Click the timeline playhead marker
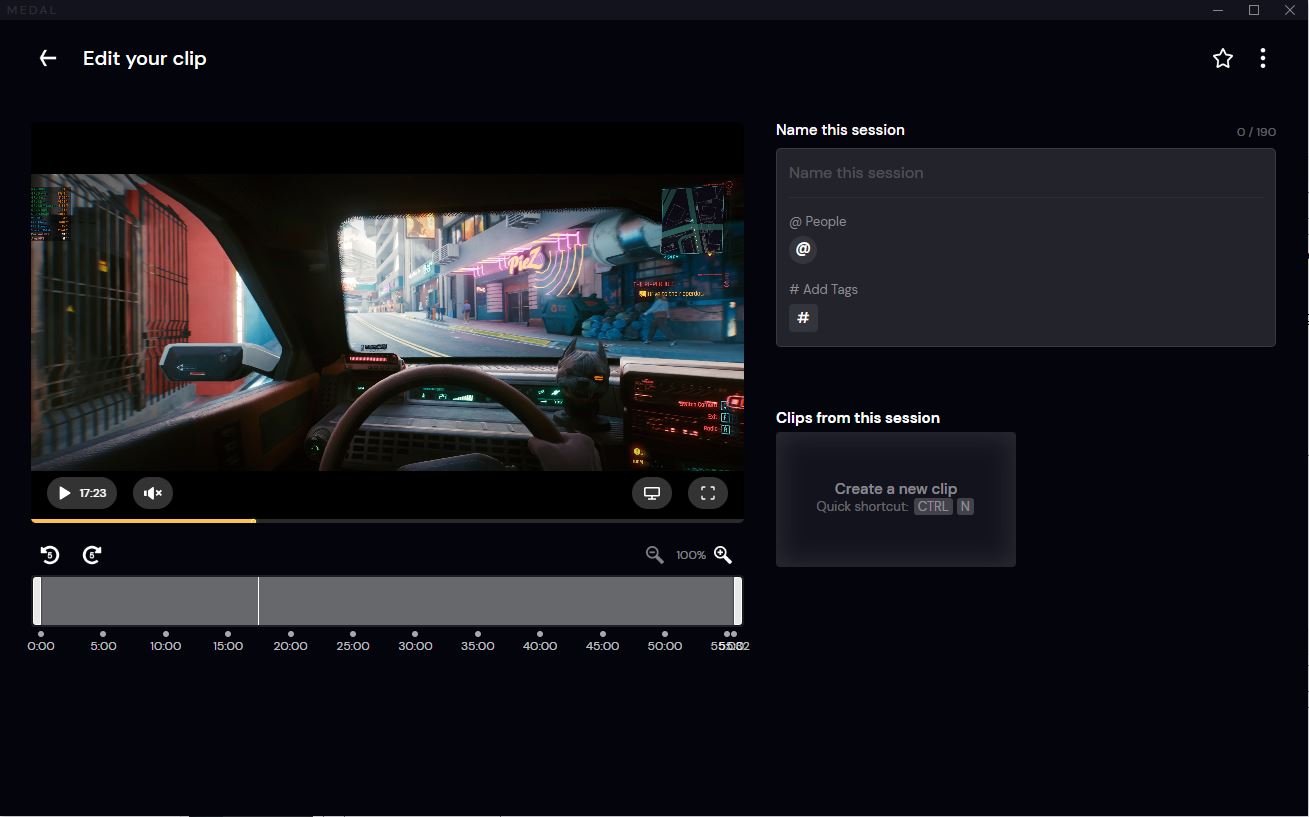The image size is (1309, 817). 258,601
